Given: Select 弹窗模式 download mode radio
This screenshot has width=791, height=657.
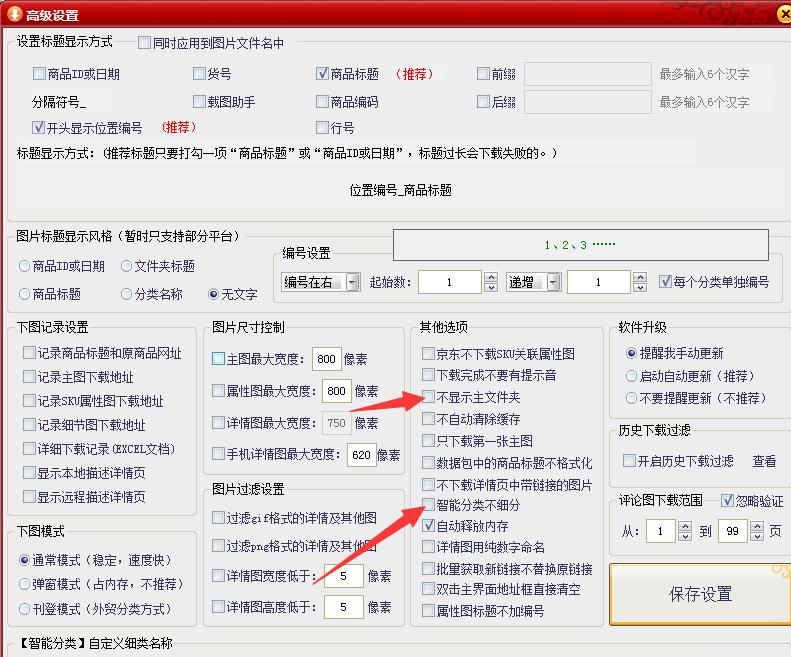Looking at the screenshot, I should pyautogui.click(x=24, y=584).
